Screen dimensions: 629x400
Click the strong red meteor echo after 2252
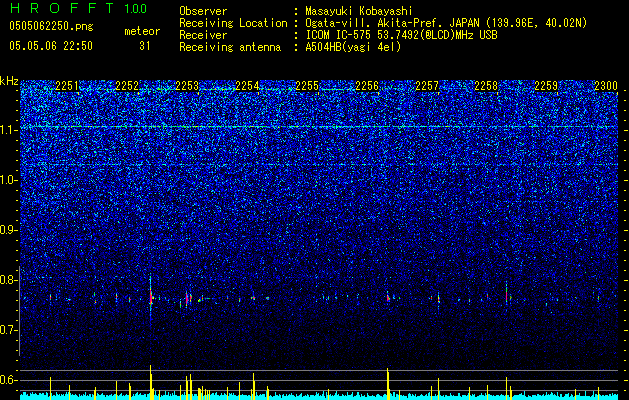[151, 298]
